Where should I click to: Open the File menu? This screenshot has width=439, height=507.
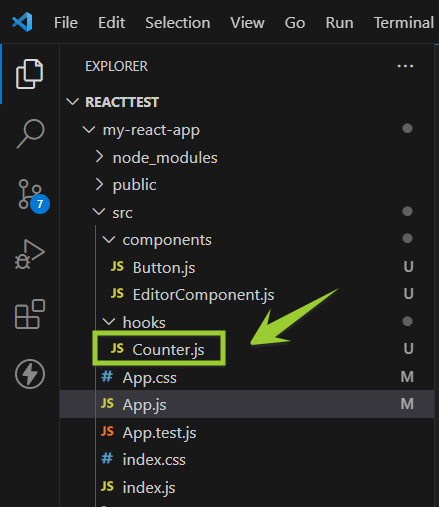(66, 23)
